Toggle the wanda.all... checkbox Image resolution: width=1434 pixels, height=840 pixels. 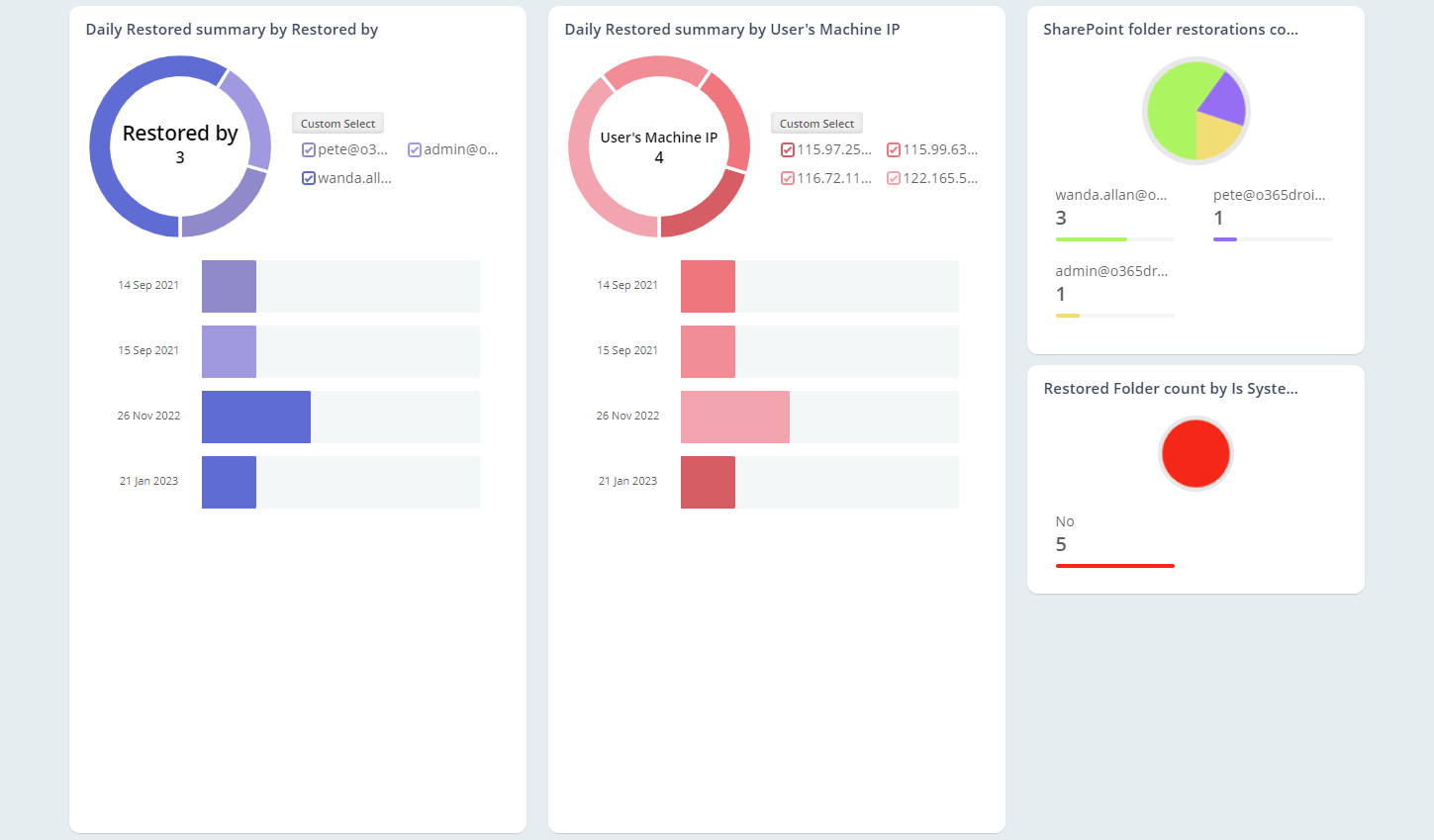[309, 179]
